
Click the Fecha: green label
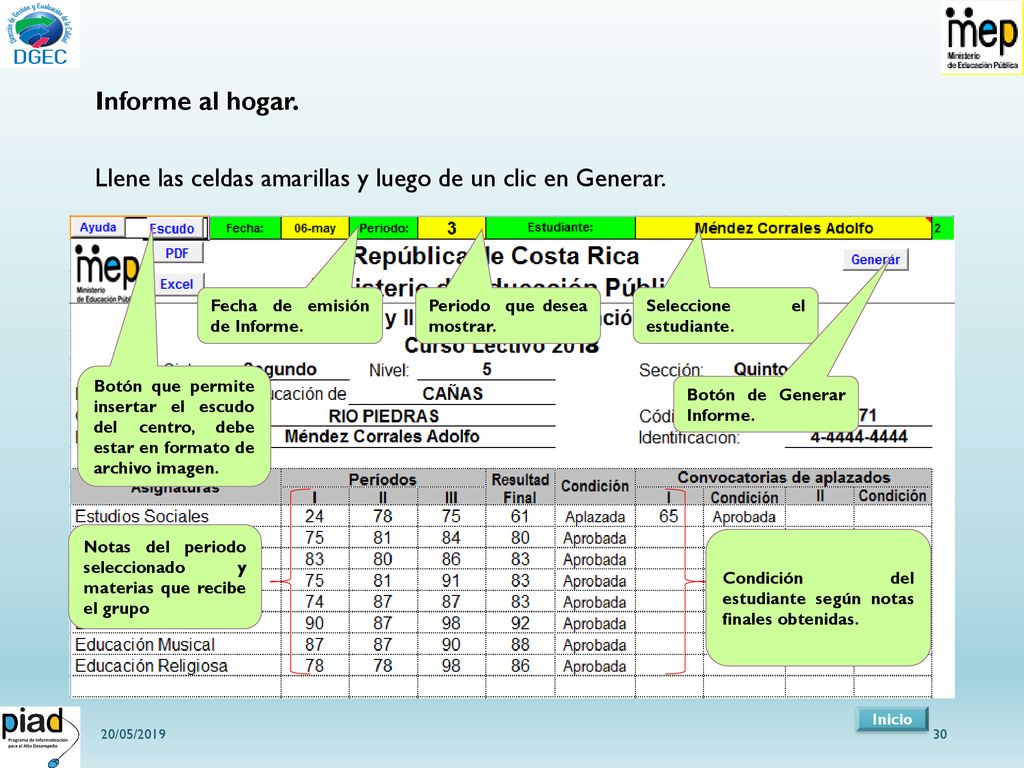(x=245, y=228)
